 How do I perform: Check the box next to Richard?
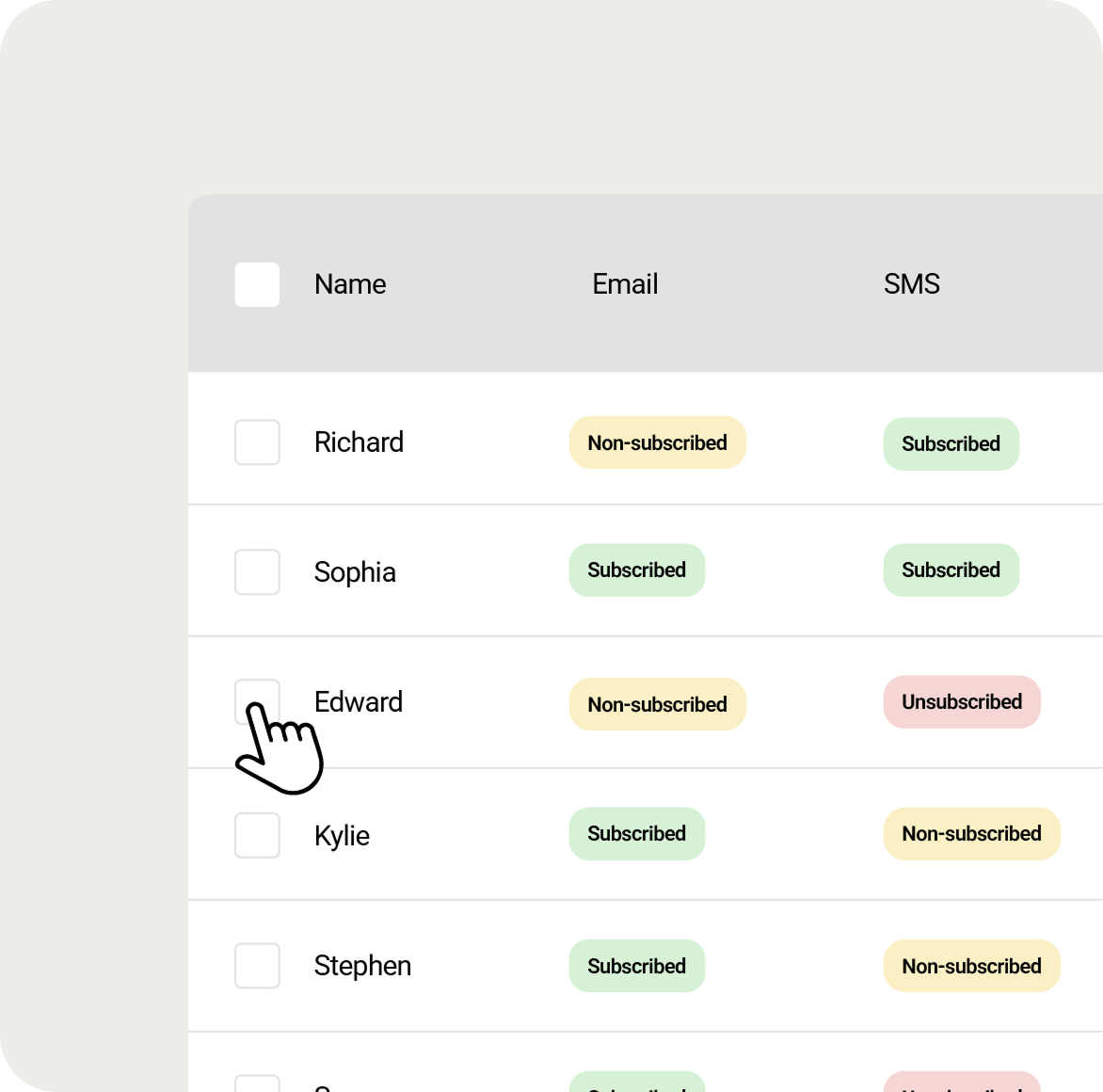click(257, 442)
